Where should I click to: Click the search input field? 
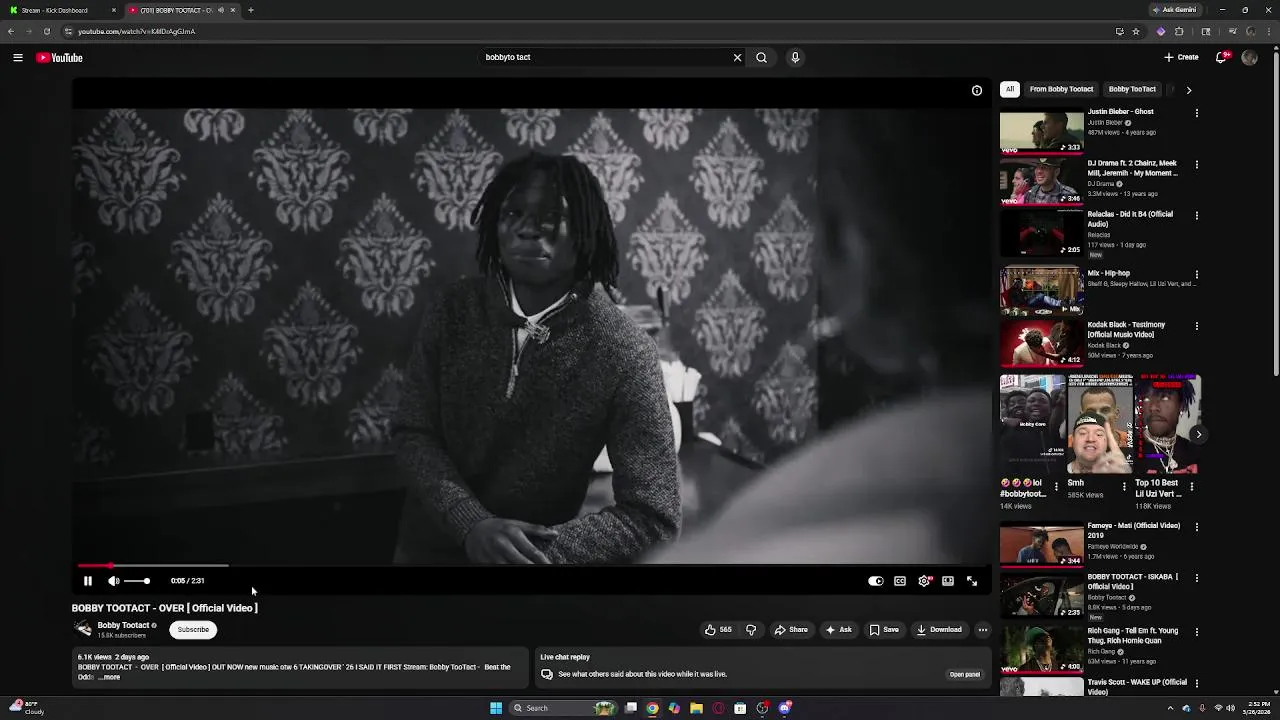click(606, 58)
